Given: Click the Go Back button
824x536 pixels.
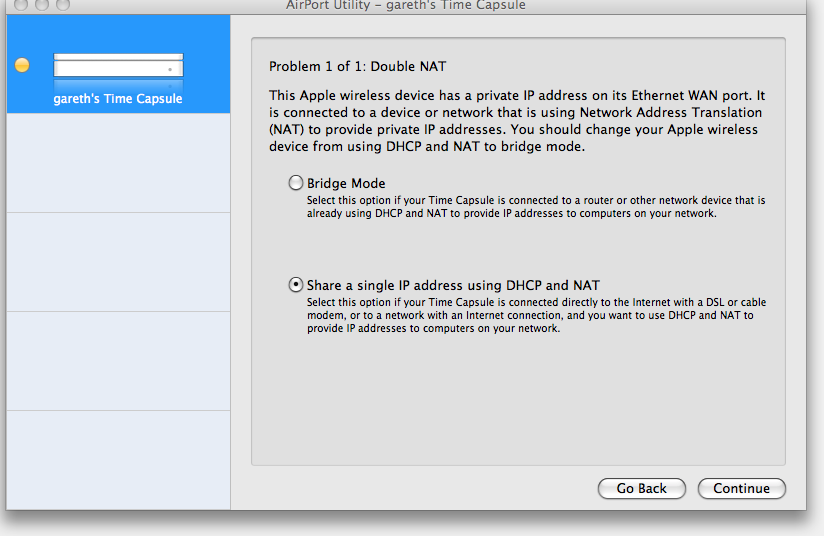Looking at the screenshot, I should pos(642,488).
